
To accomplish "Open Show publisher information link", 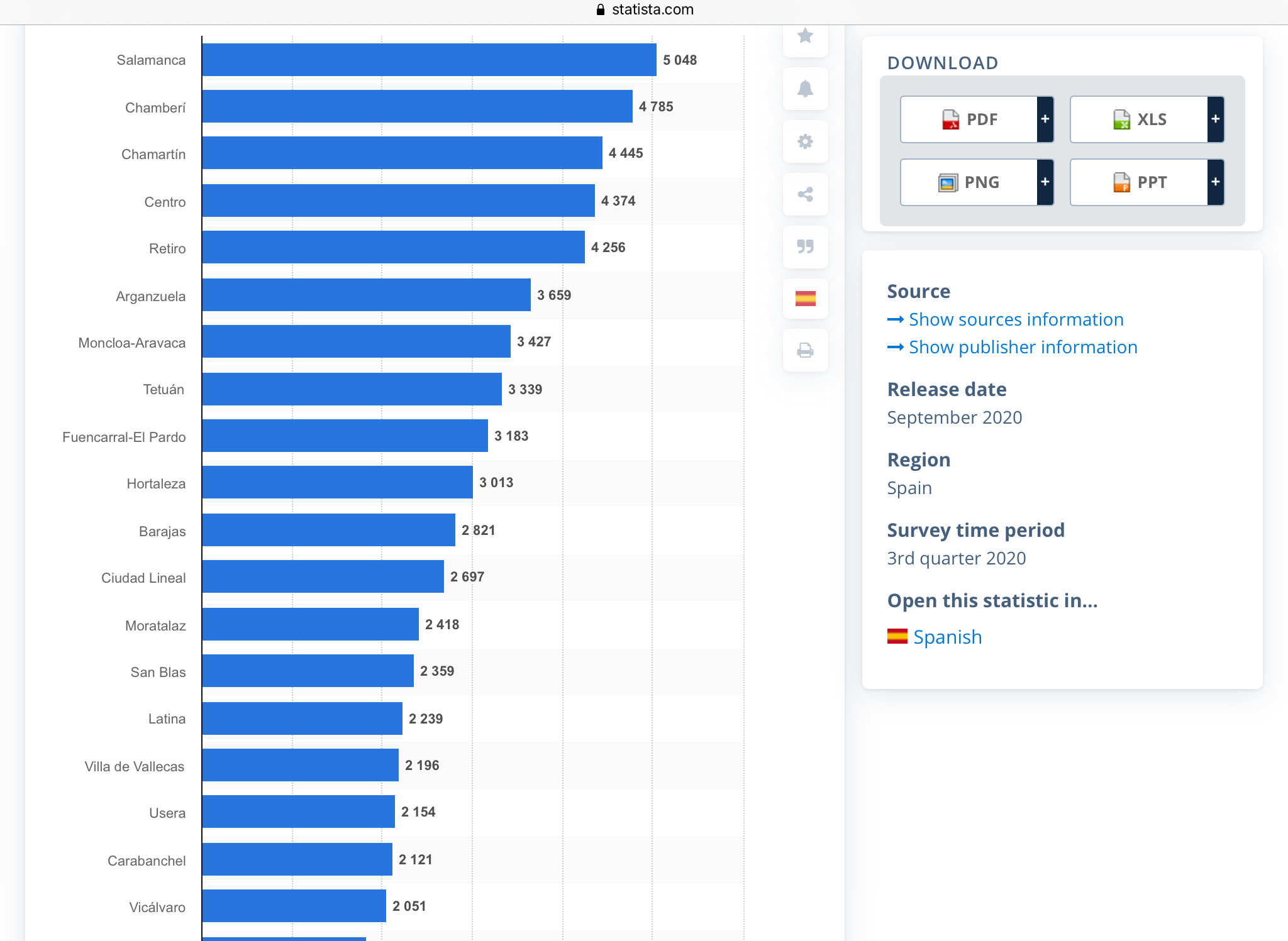I will tap(1023, 347).
